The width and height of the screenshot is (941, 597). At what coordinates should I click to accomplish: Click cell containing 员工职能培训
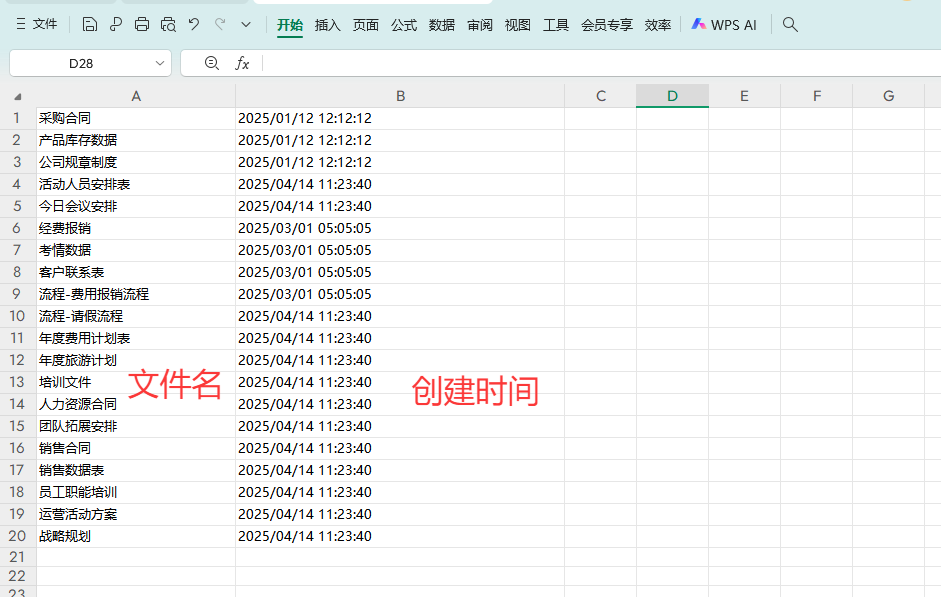[x=136, y=492]
